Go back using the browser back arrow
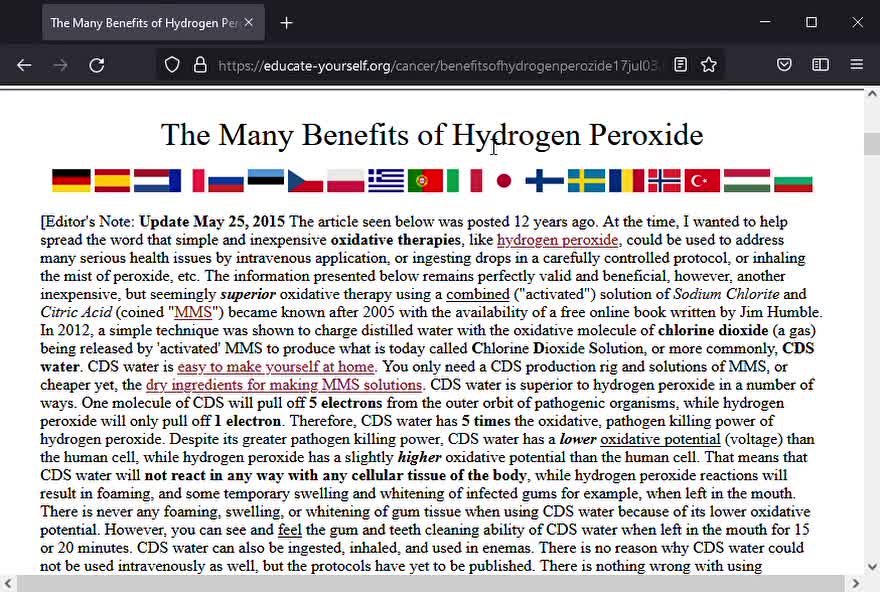The height and width of the screenshot is (592, 880). coord(24,65)
